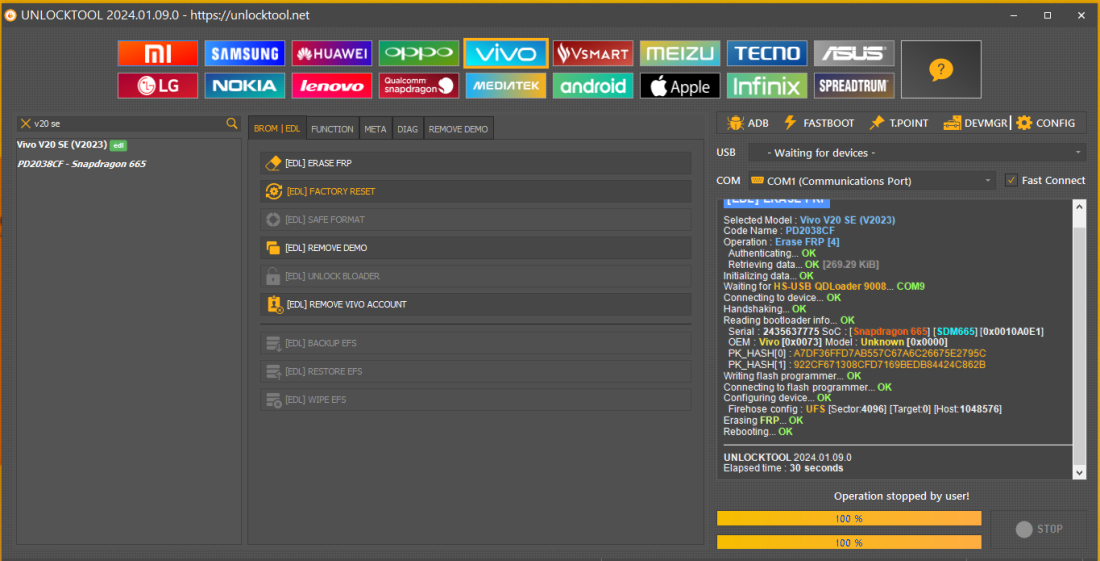
Task: Toggle the Fast Connect checkbox
Action: coord(1011,180)
